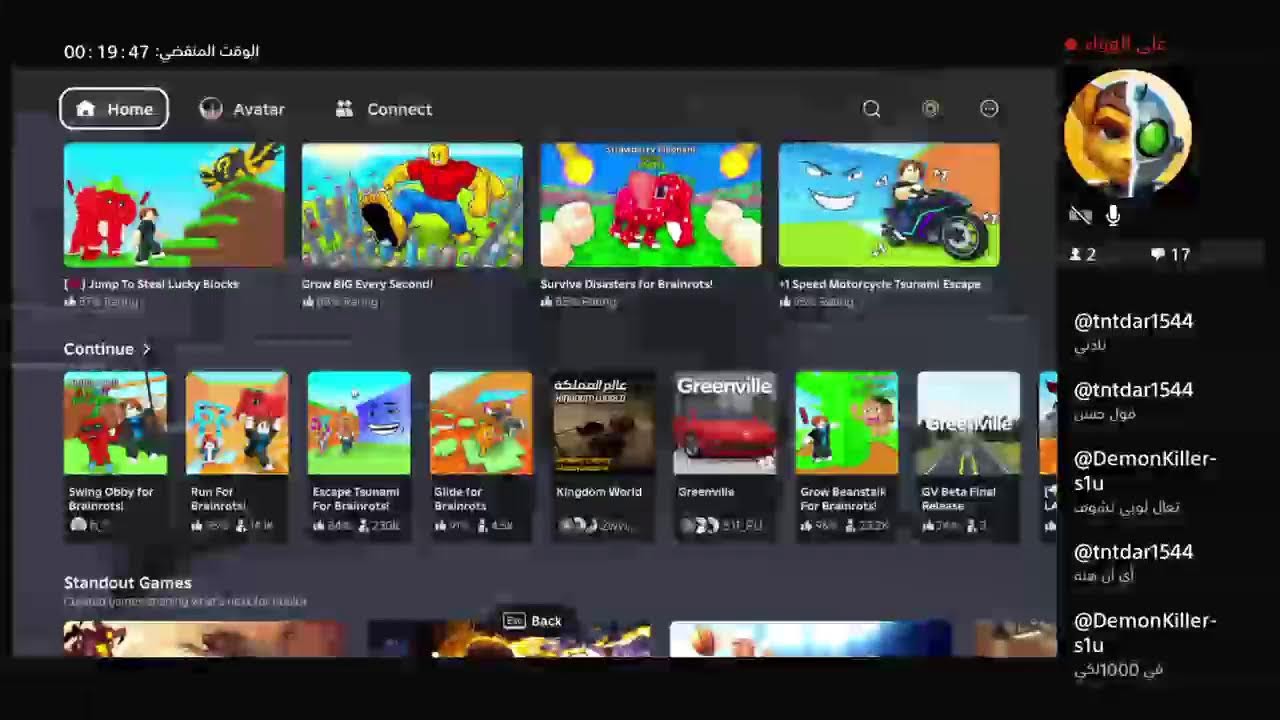This screenshot has height=720, width=1280.
Task: Select the red car Greenville thumbnail
Action: click(725, 423)
